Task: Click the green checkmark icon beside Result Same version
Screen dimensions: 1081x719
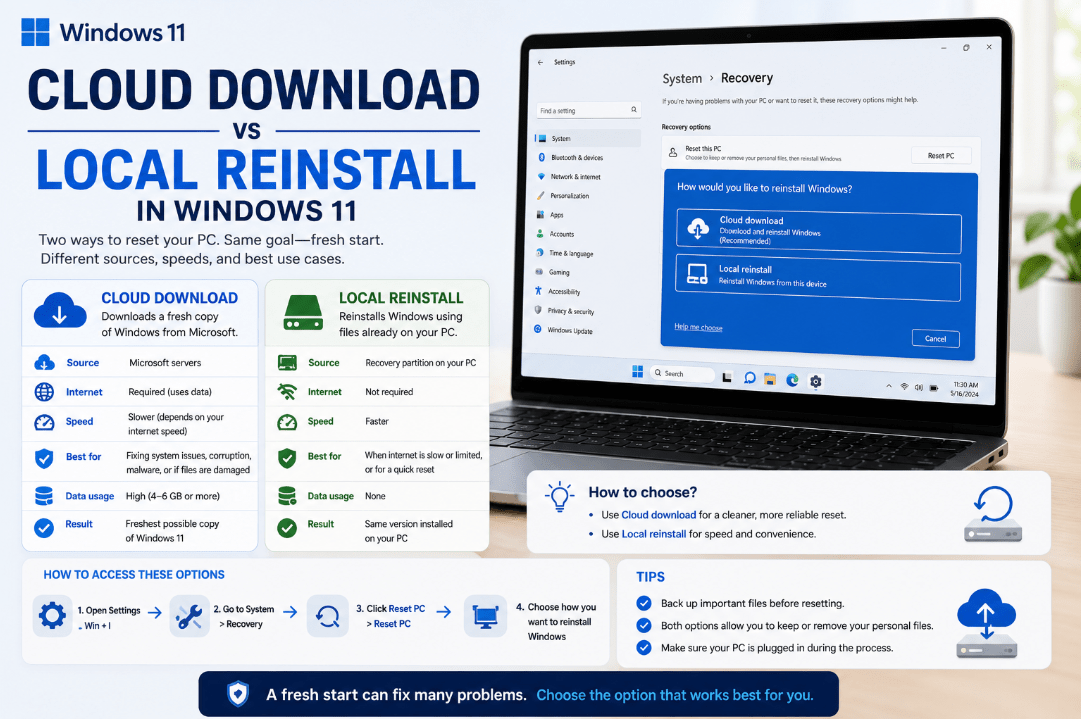Action: point(287,528)
